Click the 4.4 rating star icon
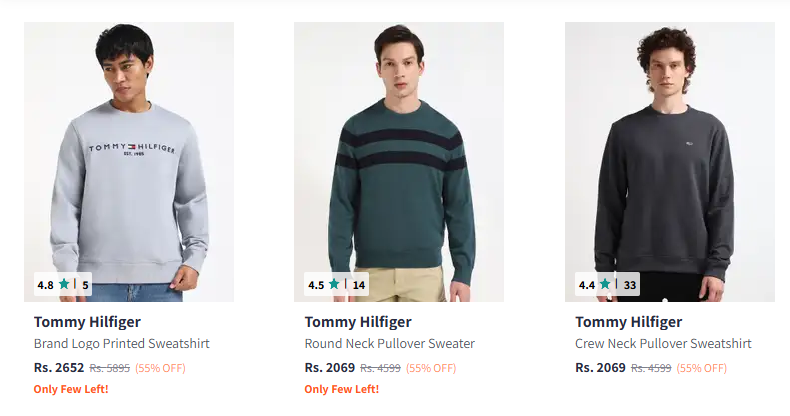This screenshot has width=790, height=416. point(605,284)
